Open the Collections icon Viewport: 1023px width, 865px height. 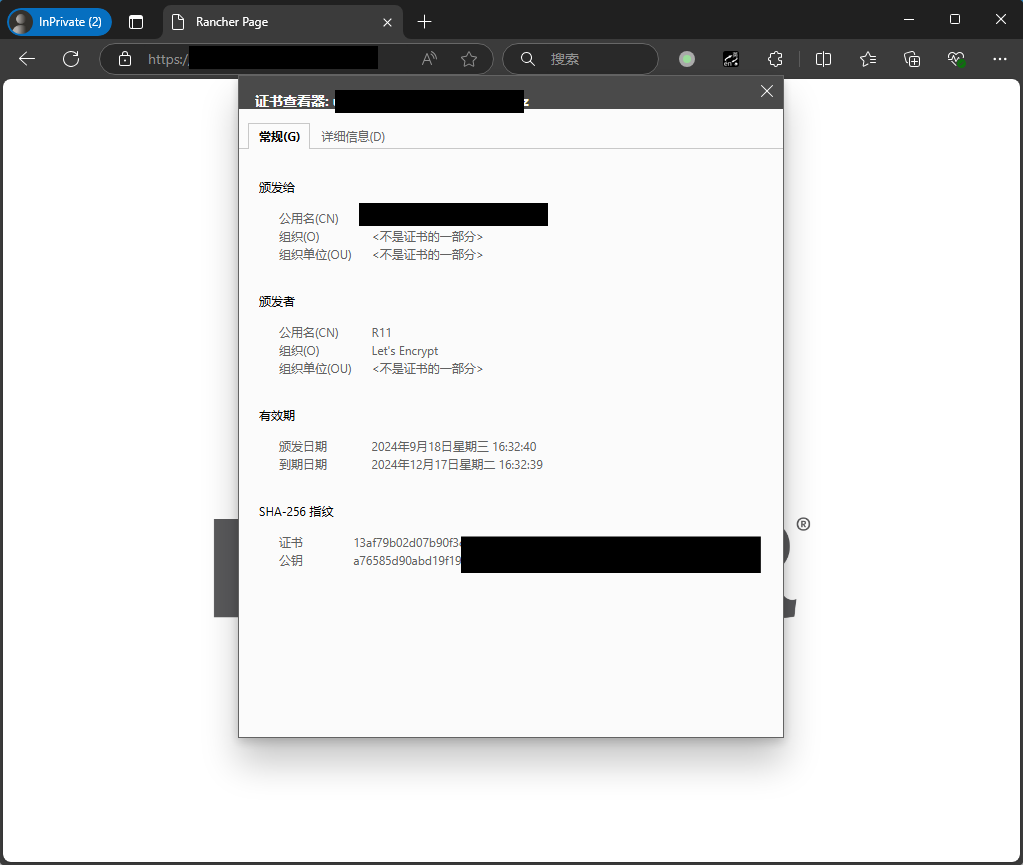[912, 59]
